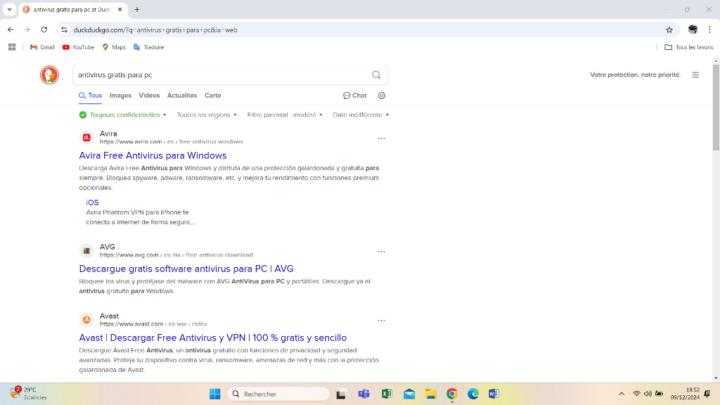Bookmark this page with the star icon

(669, 30)
